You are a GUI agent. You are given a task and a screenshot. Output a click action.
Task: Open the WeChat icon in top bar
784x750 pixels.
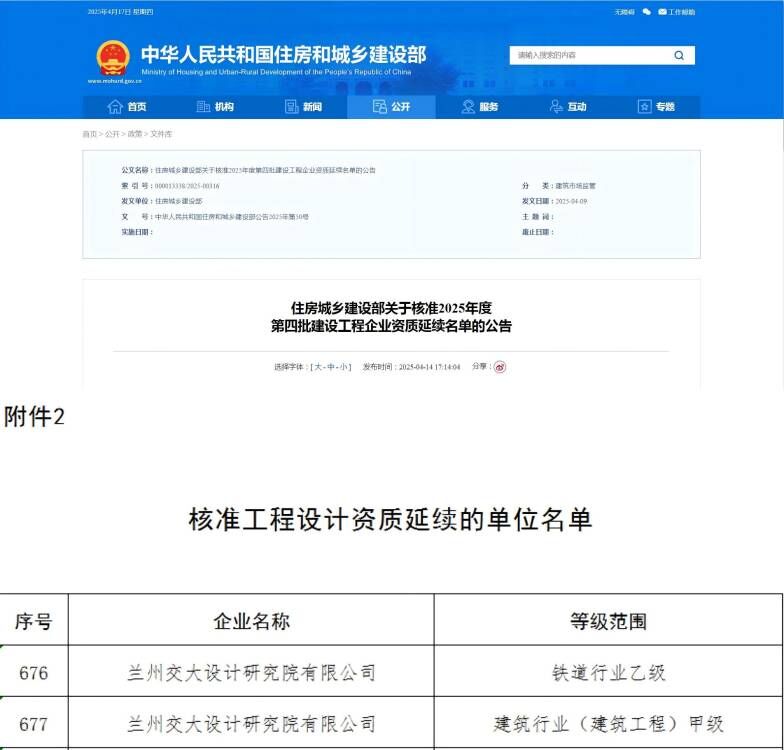(x=647, y=12)
